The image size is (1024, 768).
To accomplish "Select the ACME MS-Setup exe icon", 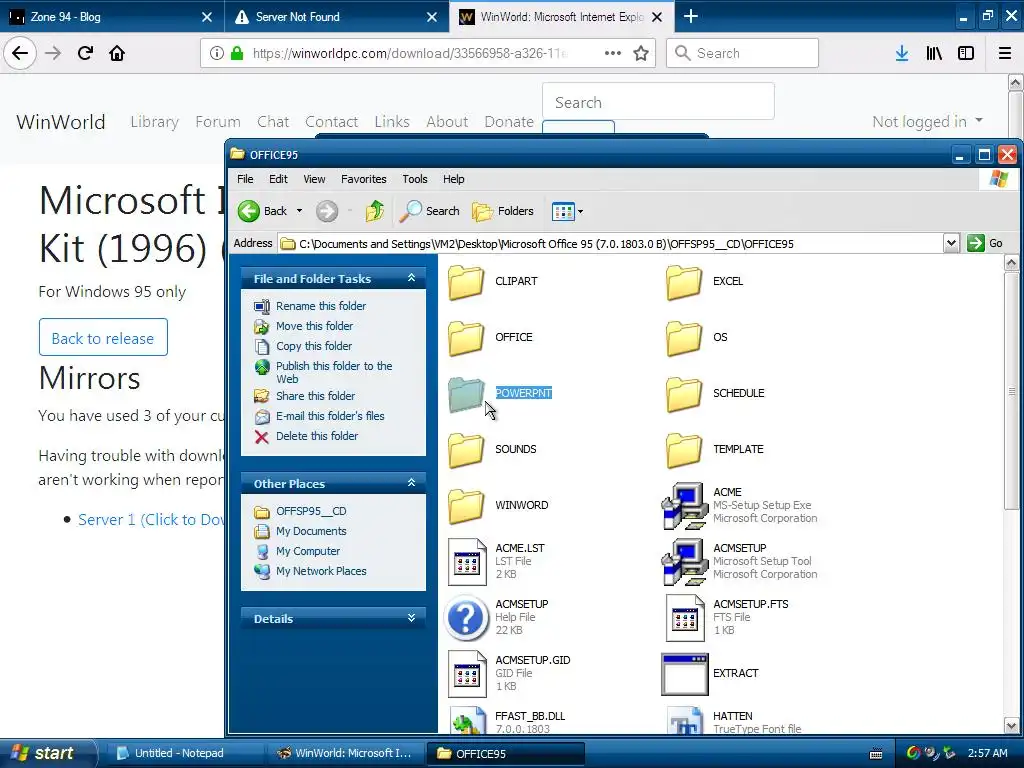I will [684, 505].
